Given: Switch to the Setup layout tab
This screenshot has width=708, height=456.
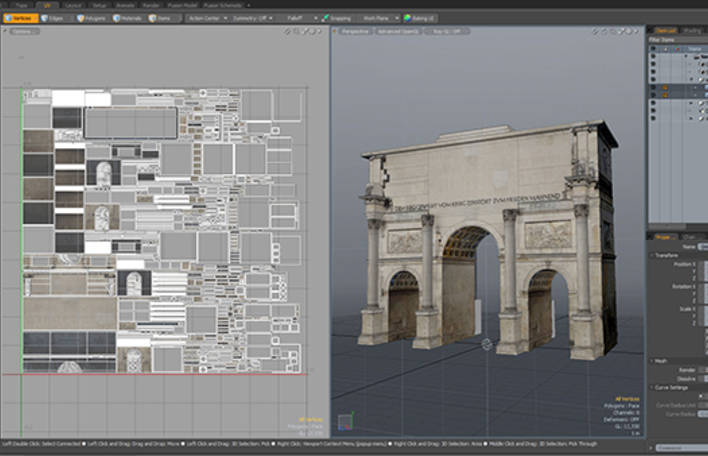Looking at the screenshot, I should [99, 5].
